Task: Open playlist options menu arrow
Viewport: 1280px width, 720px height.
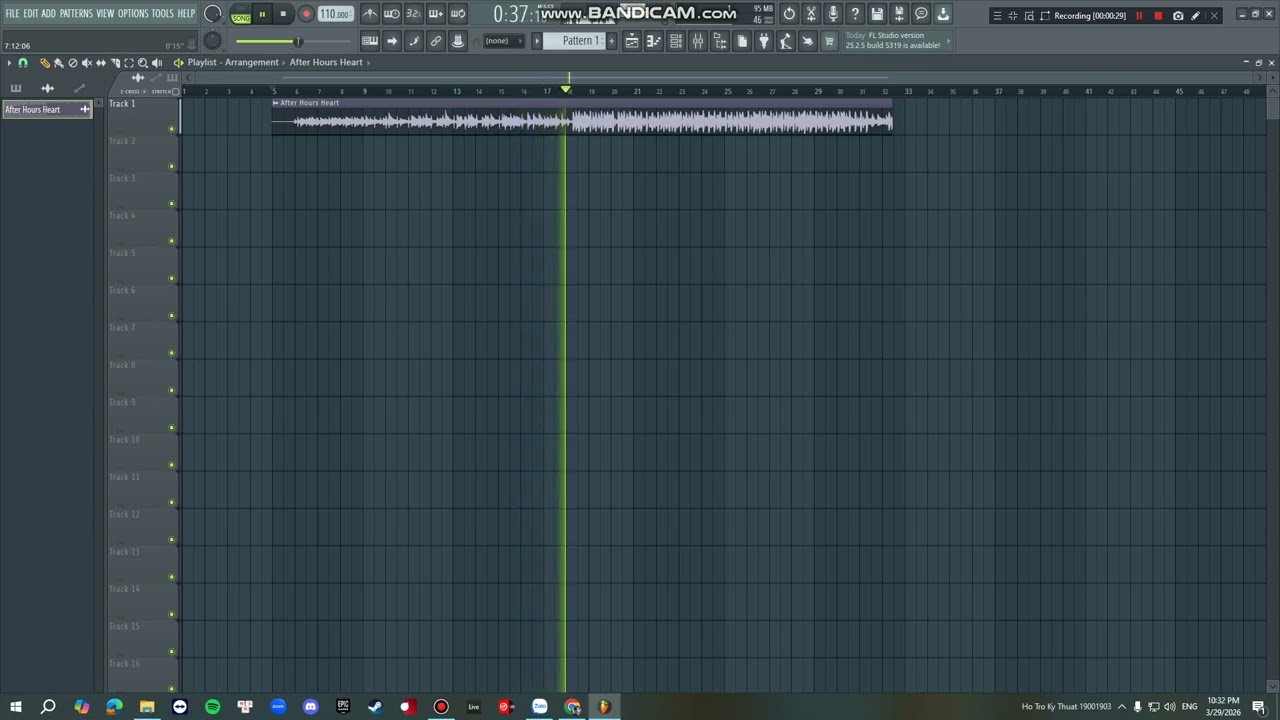Action: pyautogui.click(x=9, y=63)
